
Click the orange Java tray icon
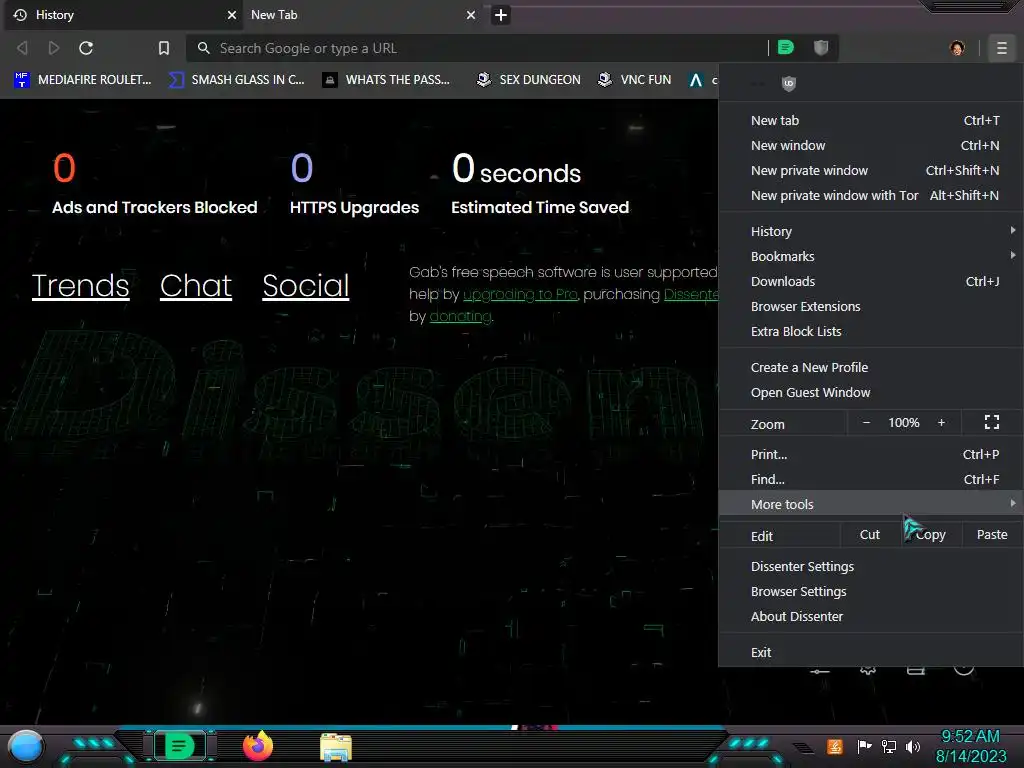835,746
